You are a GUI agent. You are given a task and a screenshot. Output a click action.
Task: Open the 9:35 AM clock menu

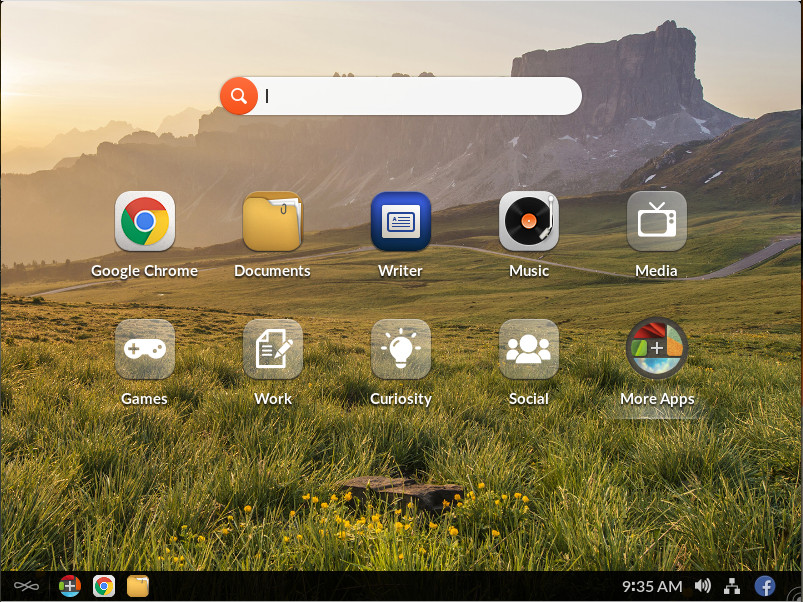tap(651, 586)
